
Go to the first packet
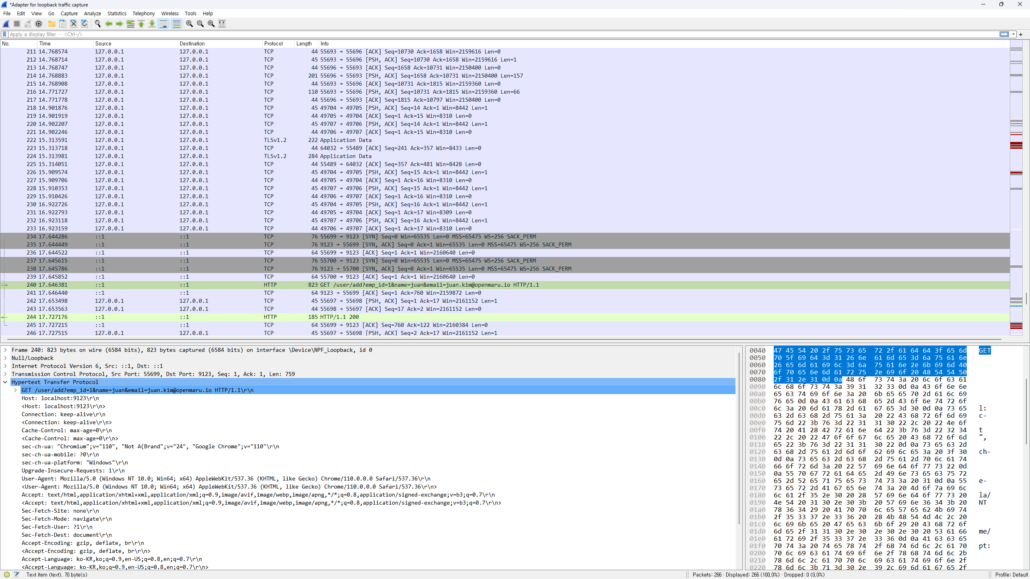pyautogui.click(x=141, y=23)
